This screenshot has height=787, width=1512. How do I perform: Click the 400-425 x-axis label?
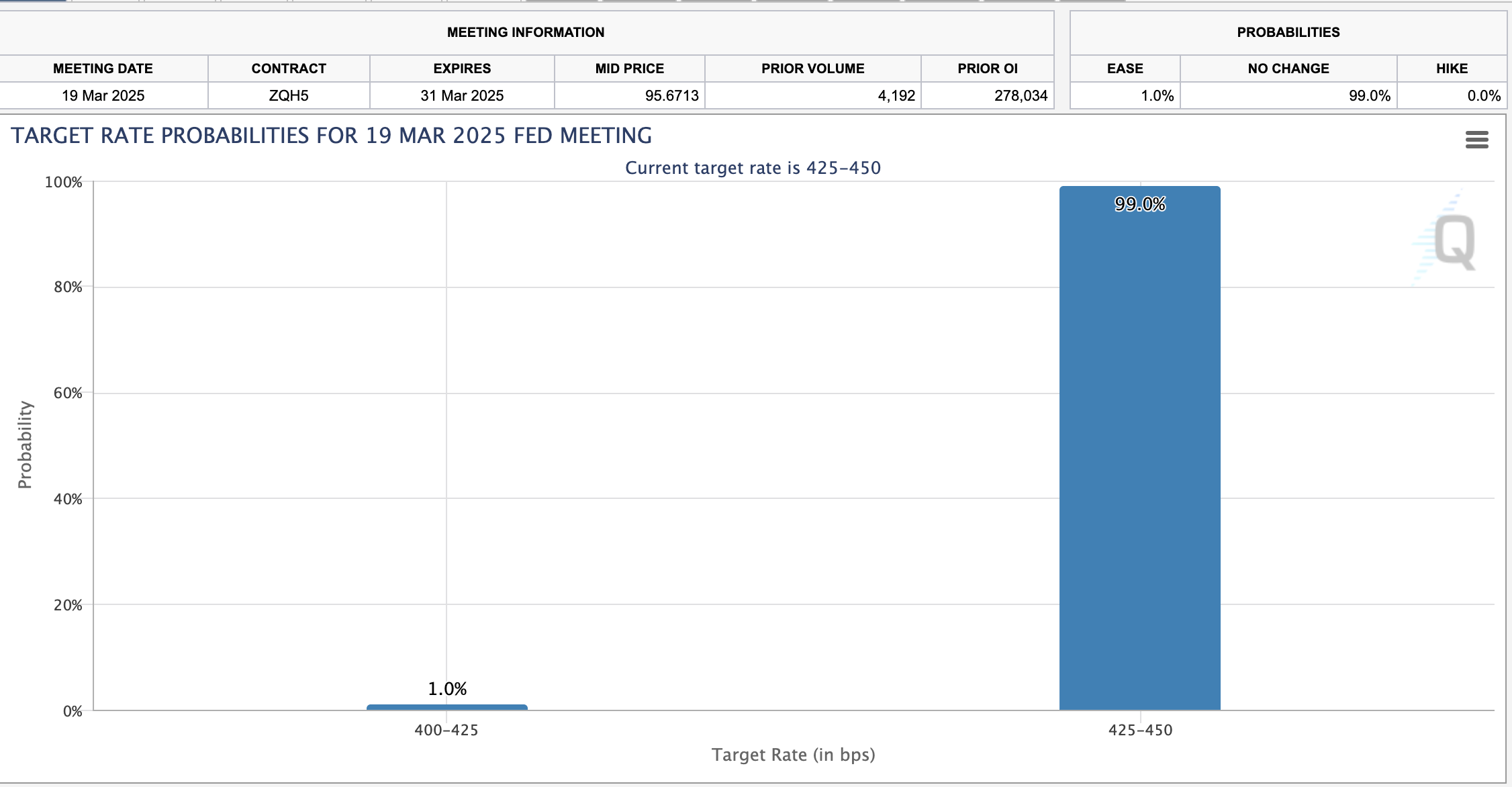[446, 730]
